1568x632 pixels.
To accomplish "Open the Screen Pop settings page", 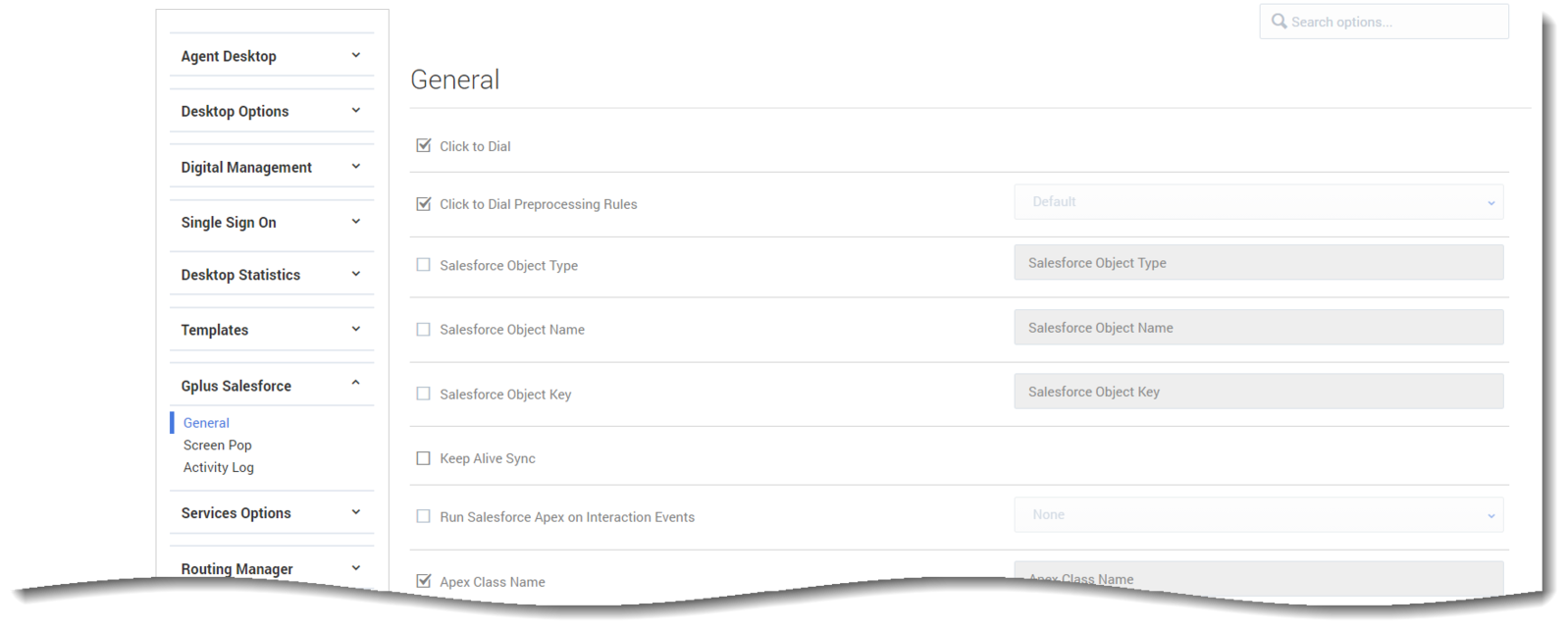I will pos(217,446).
